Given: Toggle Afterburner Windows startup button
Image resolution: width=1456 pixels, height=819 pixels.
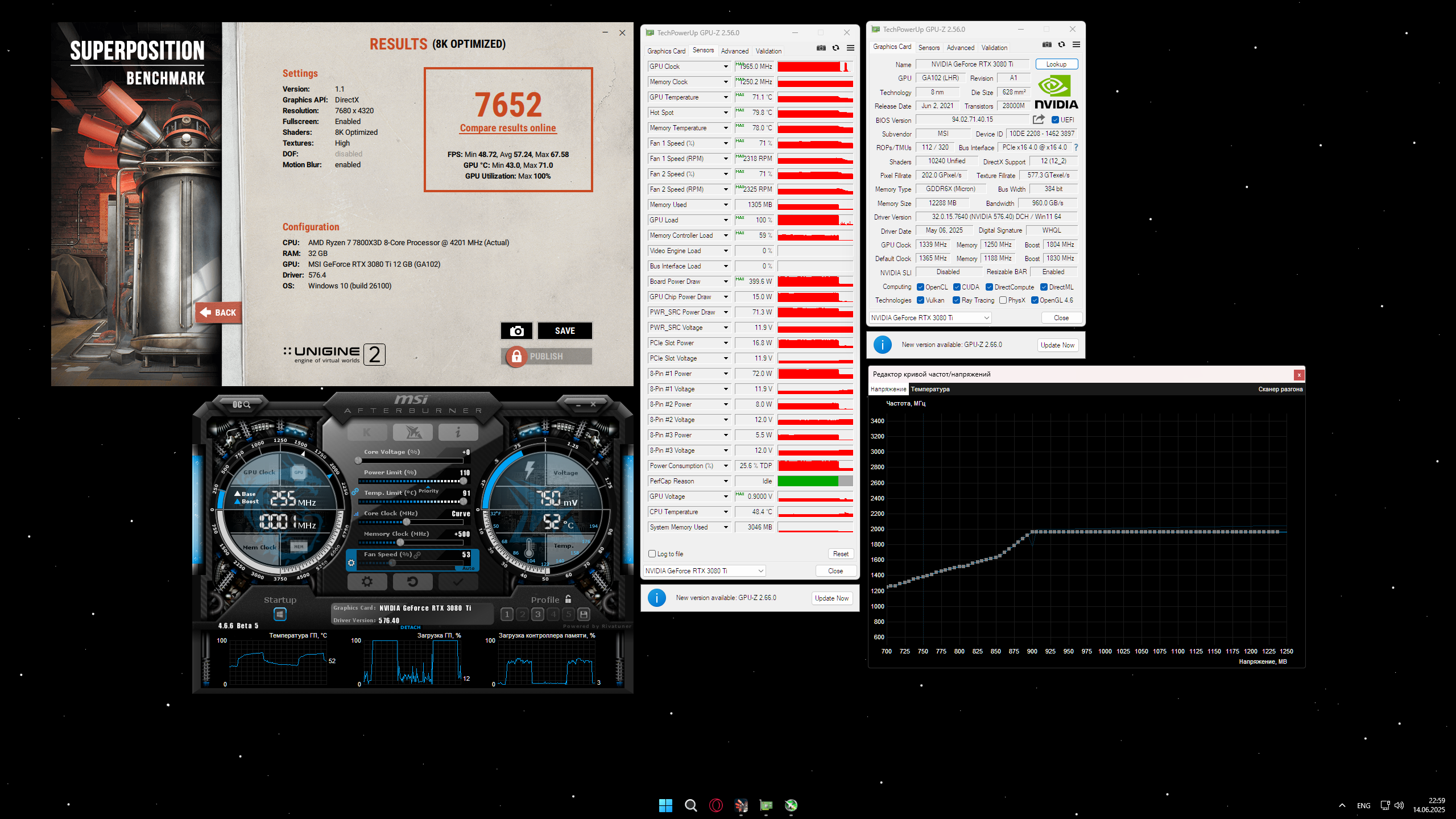Looking at the screenshot, I should (279, 614).
